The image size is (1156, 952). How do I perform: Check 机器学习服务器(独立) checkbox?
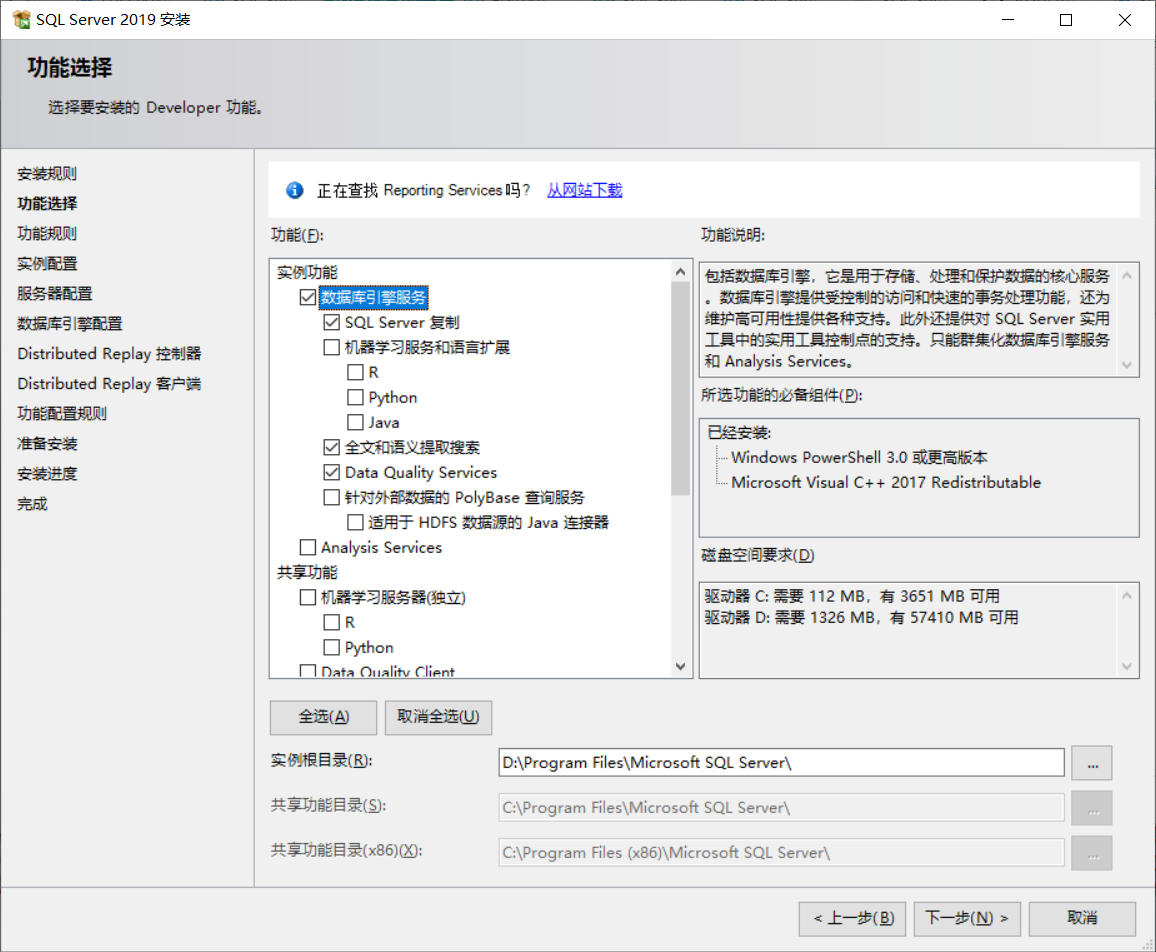[x=308, y=597]
